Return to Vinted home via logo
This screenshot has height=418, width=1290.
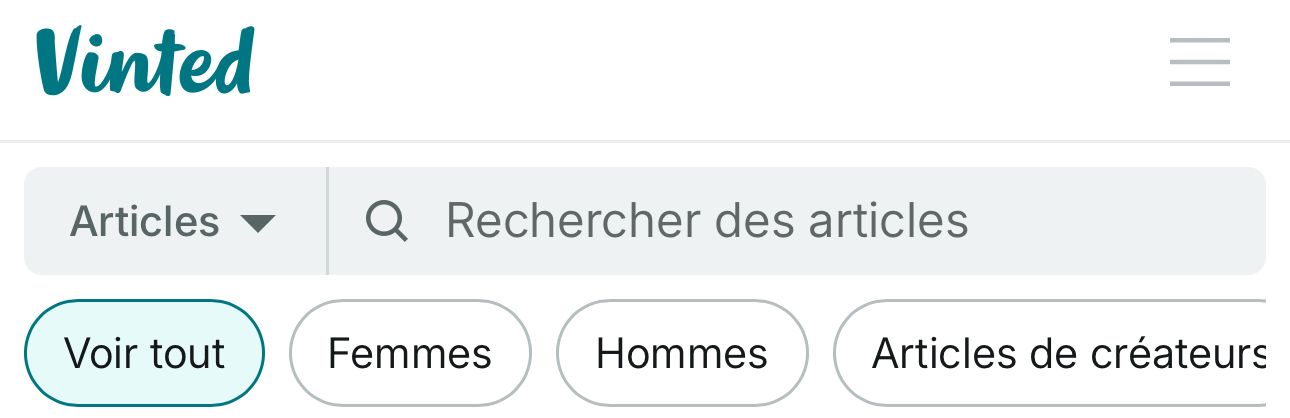point(145,61)
